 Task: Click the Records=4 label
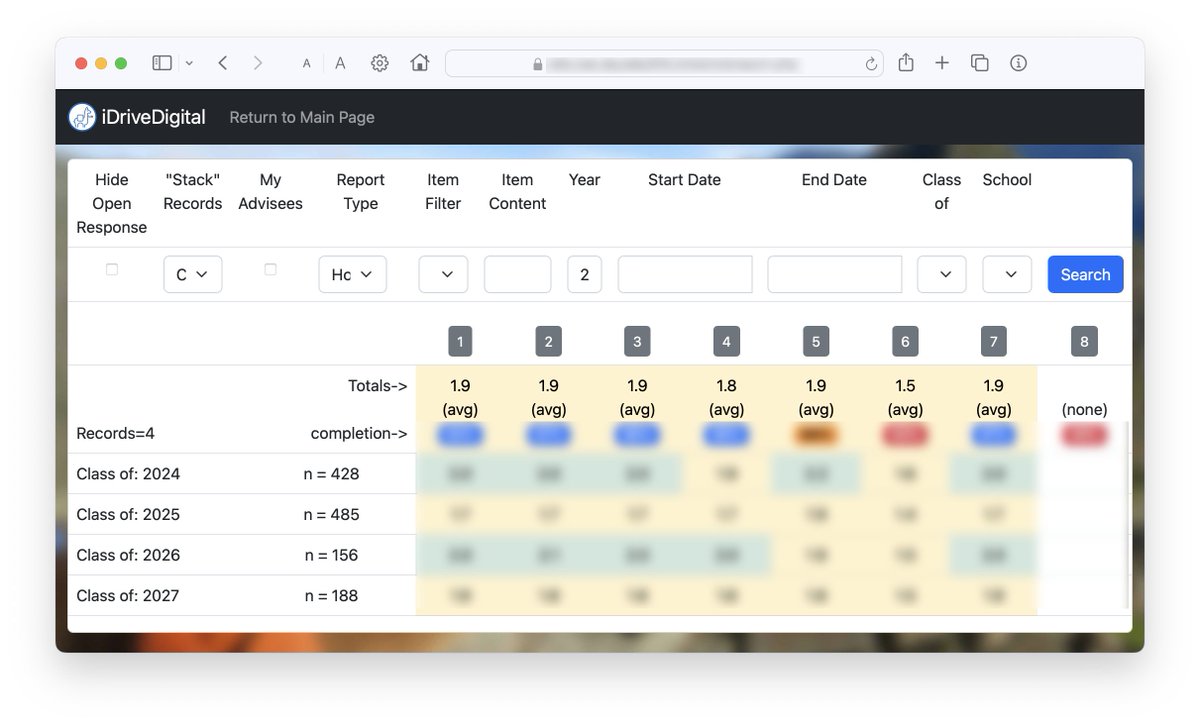coord(116,434)
